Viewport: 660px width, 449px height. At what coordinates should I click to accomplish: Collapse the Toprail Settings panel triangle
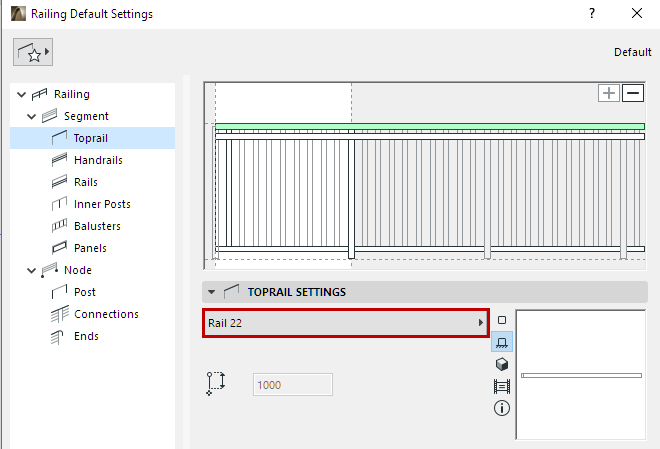[x=211, y=292]
